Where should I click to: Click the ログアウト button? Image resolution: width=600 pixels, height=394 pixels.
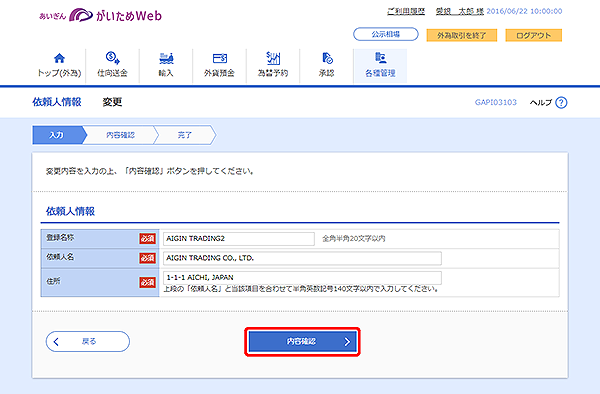[534, 35]
